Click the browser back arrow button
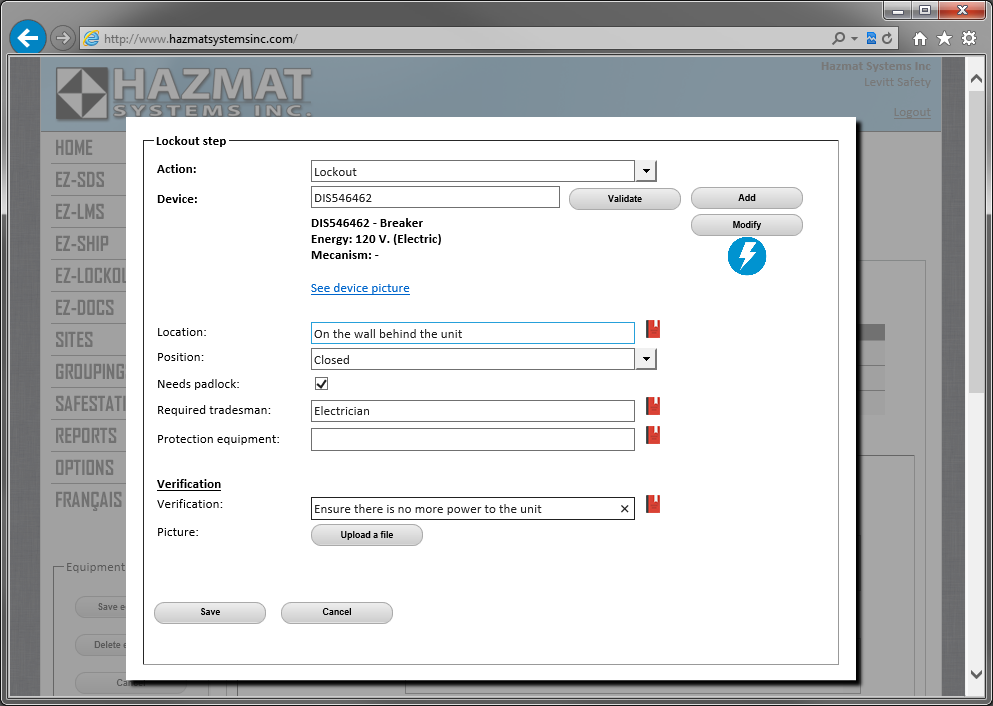Viewport: 993px width, 706px height. click(28, 37)
